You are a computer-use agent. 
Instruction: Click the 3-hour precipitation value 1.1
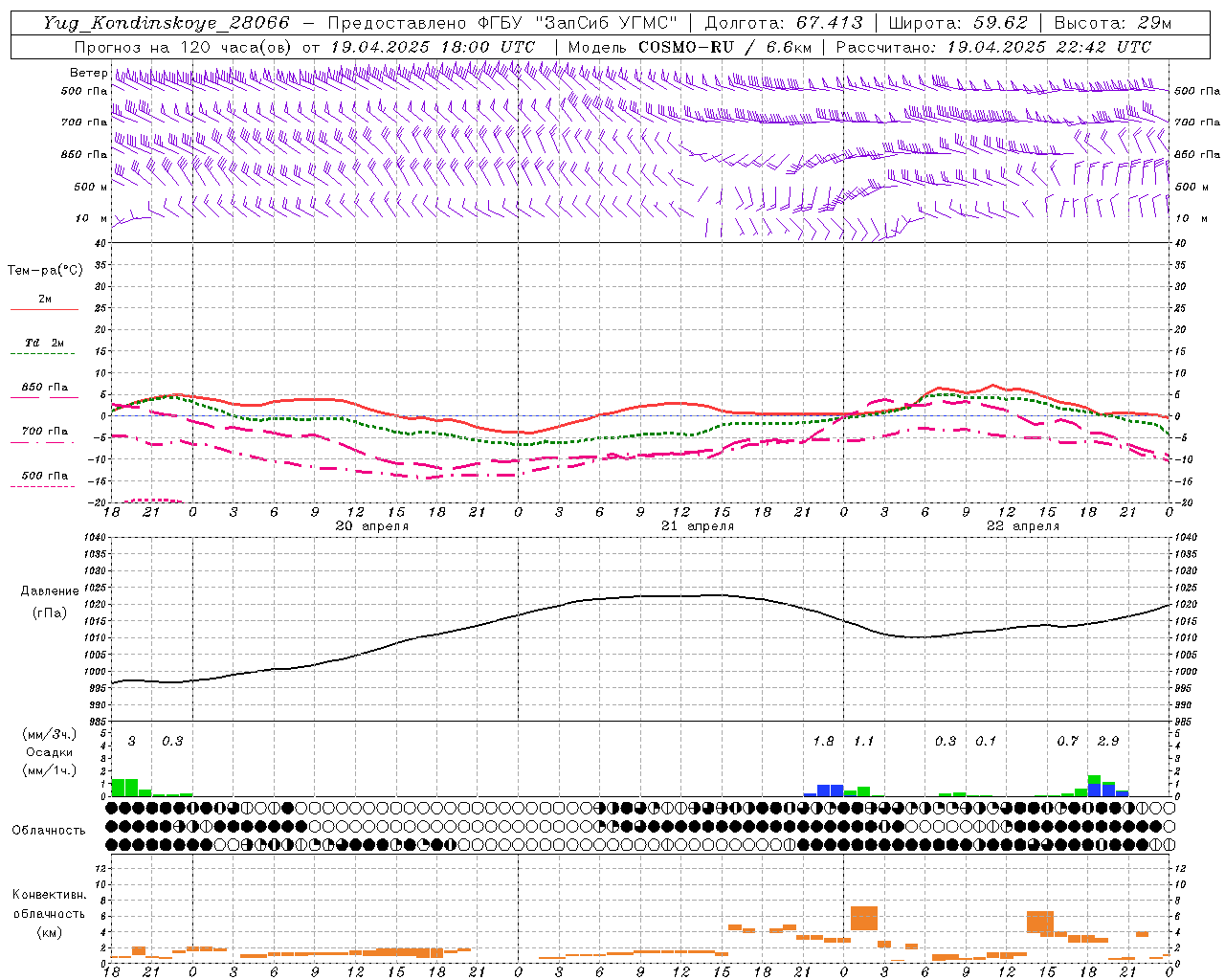pos(863,742)
